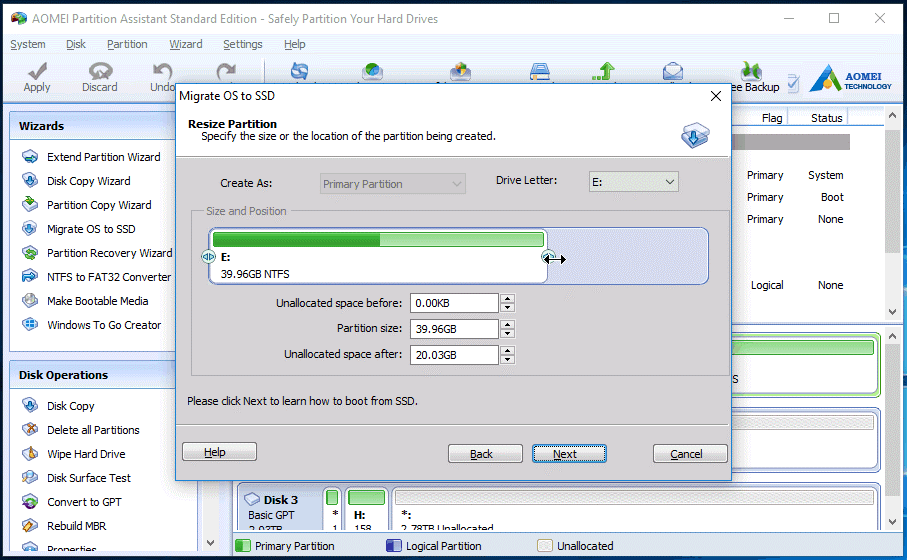The width and height of the screenshot is (907, 560).
Task: Click the Undo arrow icon
Action: pyautogui.click(x=163, y=71)
